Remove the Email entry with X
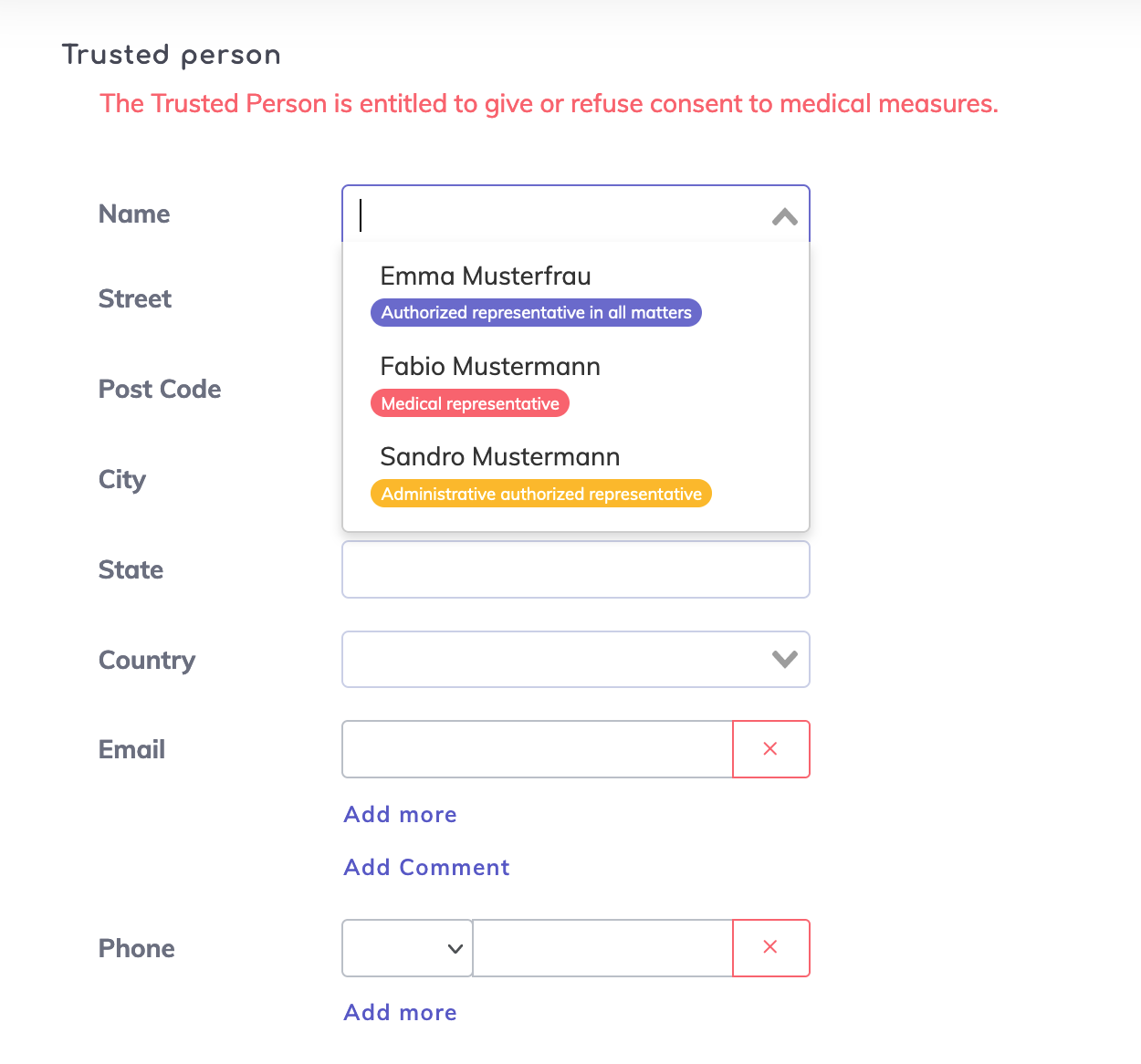The image size is (1141, 1064). point(770,749)
